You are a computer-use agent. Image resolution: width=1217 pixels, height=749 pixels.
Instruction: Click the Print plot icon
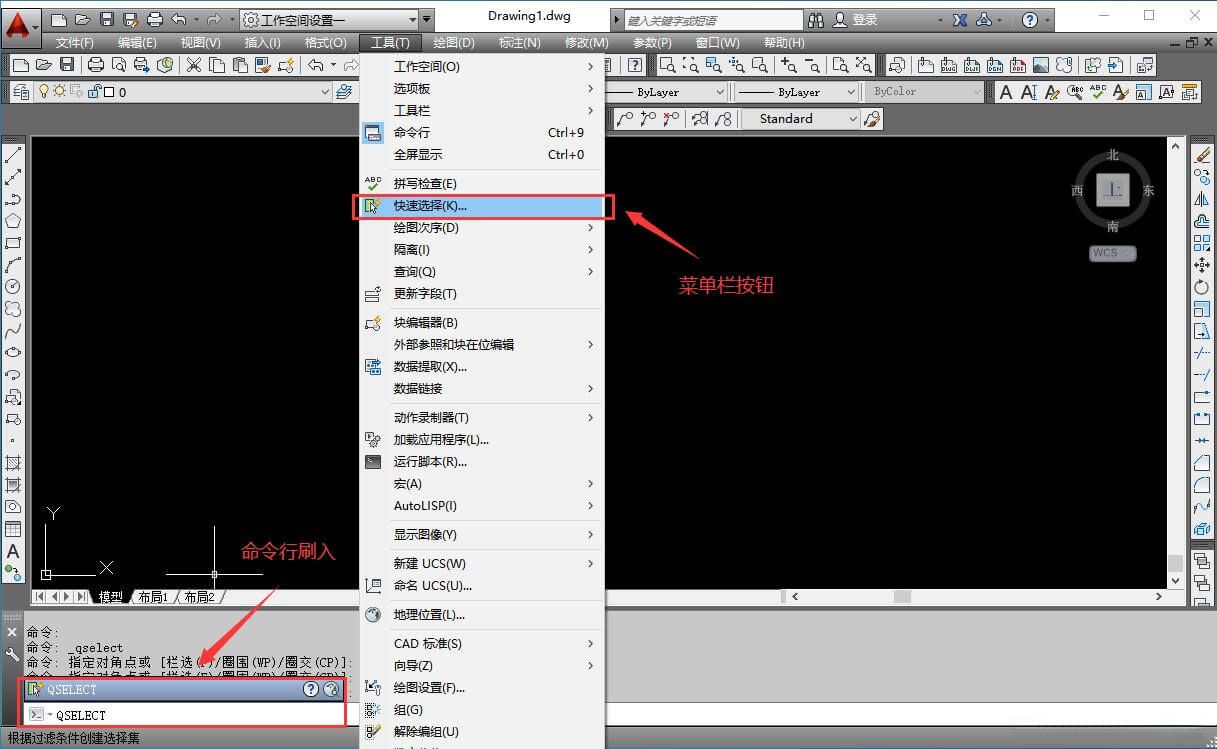(x=95, y=65)
